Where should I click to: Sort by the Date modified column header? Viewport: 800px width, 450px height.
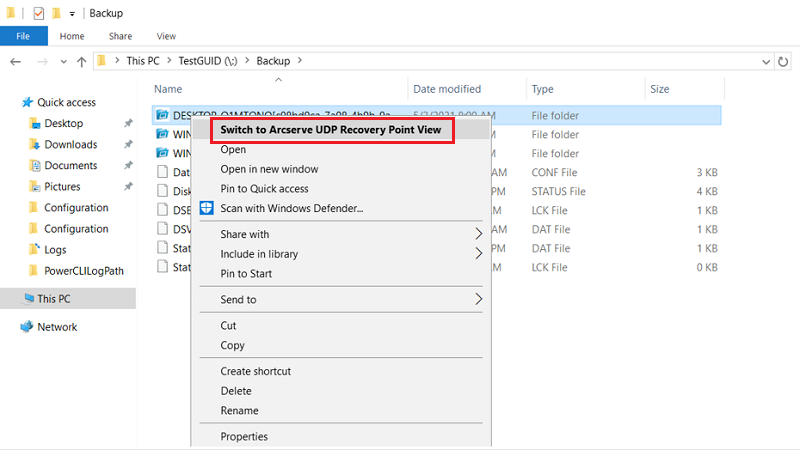[447, 89]
